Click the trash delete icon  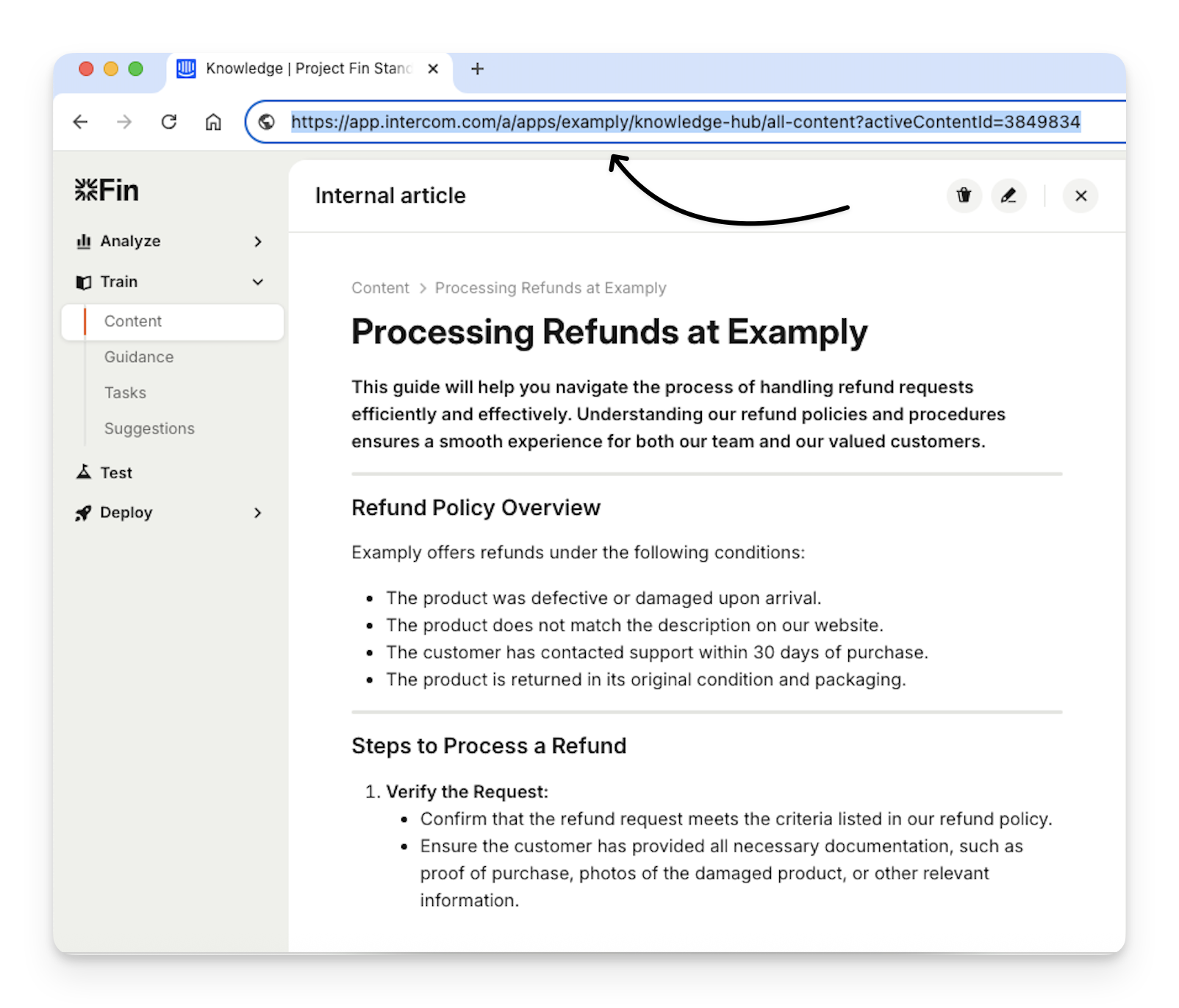coord(964,195)
